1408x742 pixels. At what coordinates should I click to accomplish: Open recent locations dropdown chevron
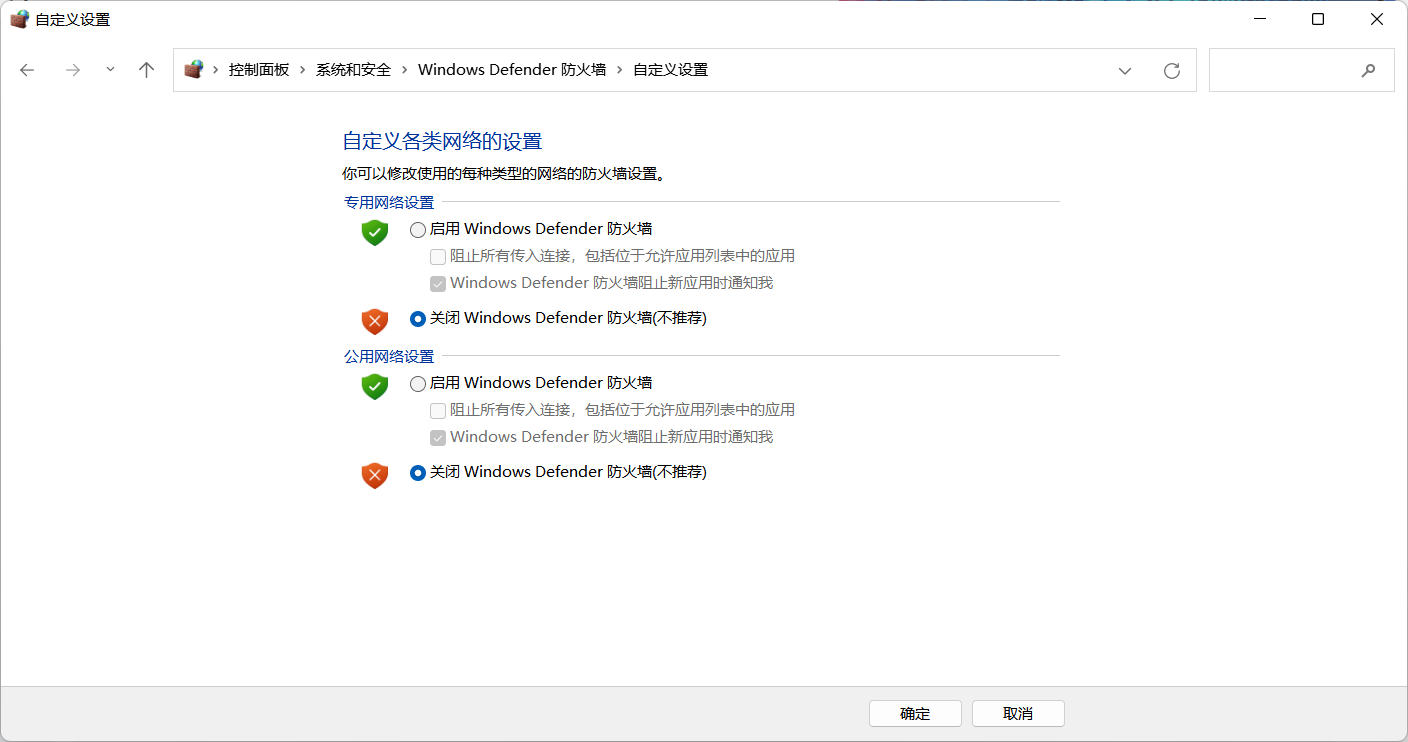110,70
